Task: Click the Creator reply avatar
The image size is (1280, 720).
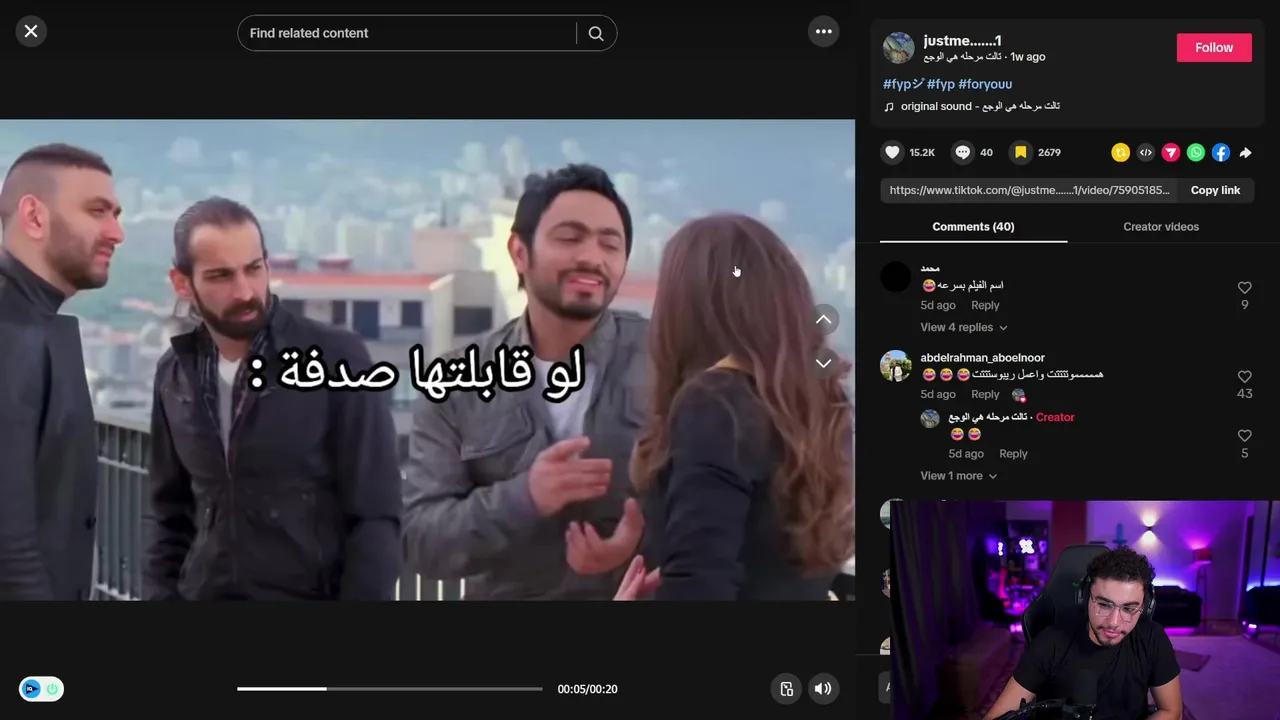Action: coord(930,419)
